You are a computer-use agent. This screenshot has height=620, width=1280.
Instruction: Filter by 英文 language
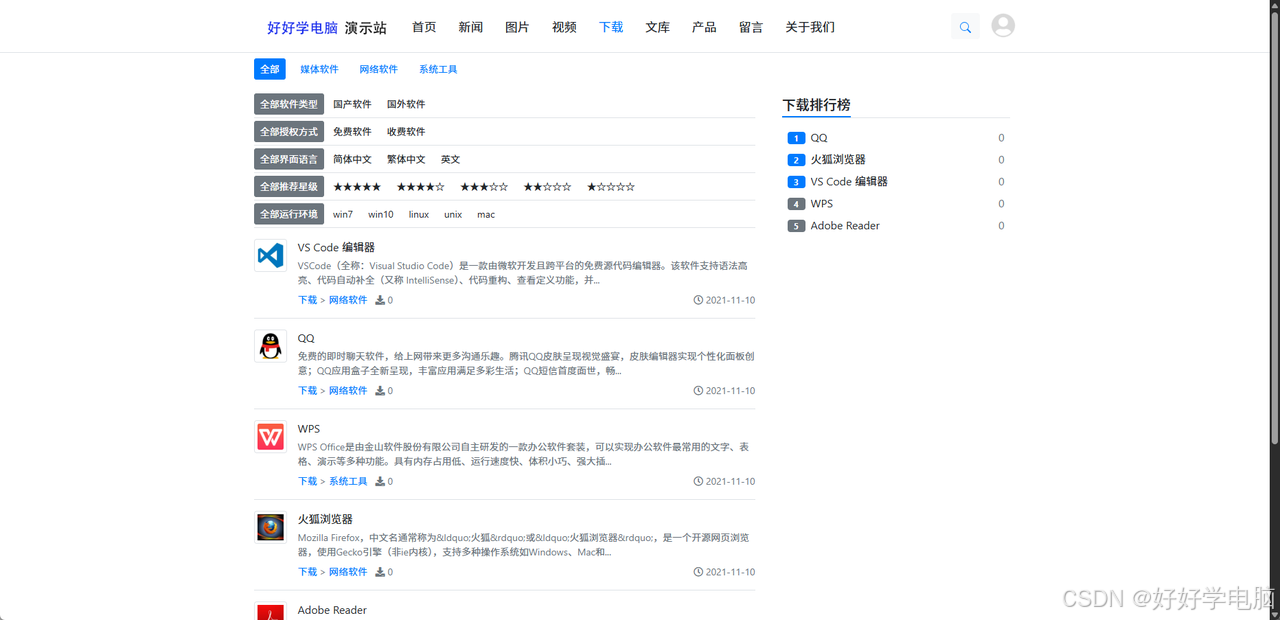pyautogui.click(x=450, y=159)
